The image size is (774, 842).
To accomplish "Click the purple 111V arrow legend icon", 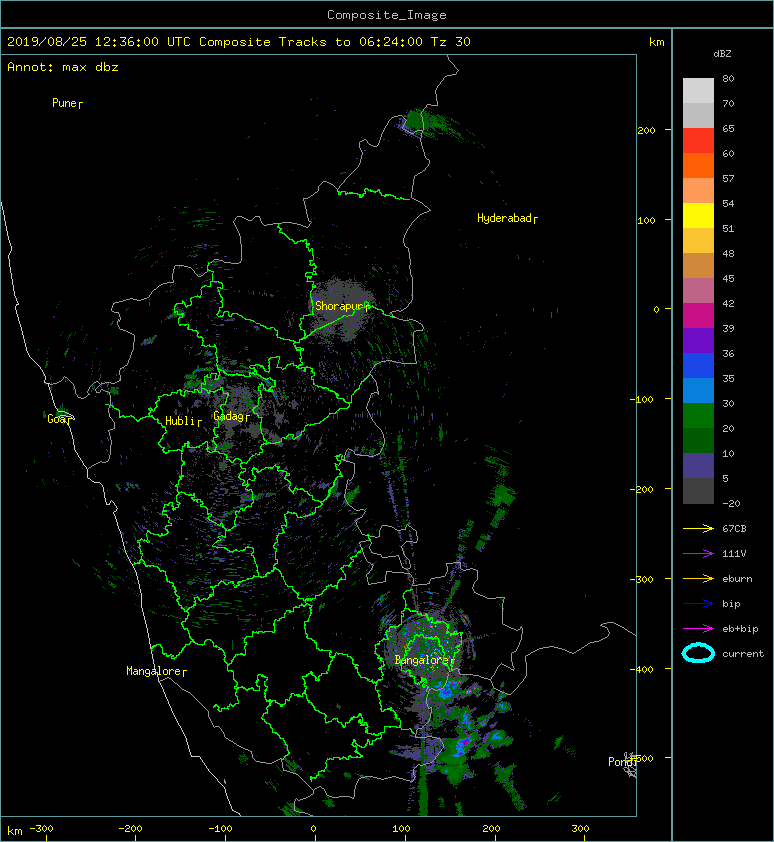I will pos(698,554).
